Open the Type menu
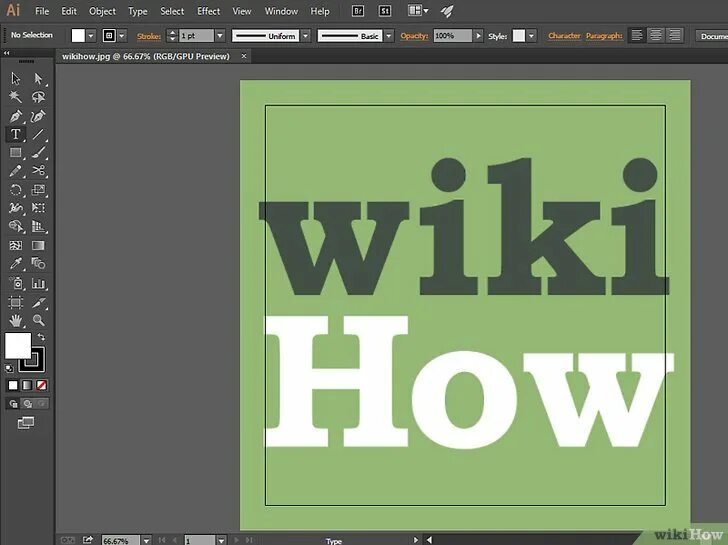Screen dimensions: 728x545 click(137, 11)
